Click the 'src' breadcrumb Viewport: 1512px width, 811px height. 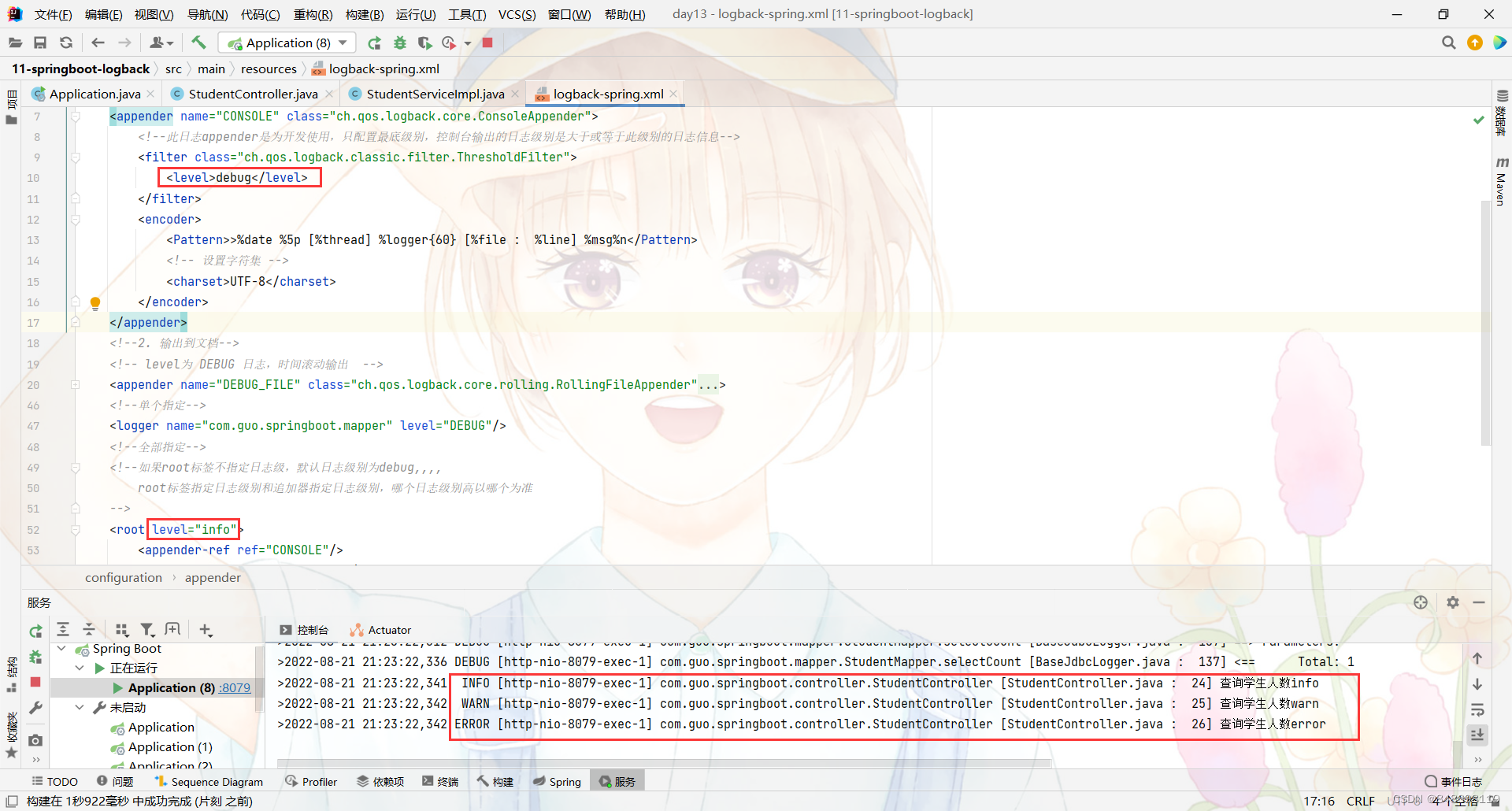point(173,69)
